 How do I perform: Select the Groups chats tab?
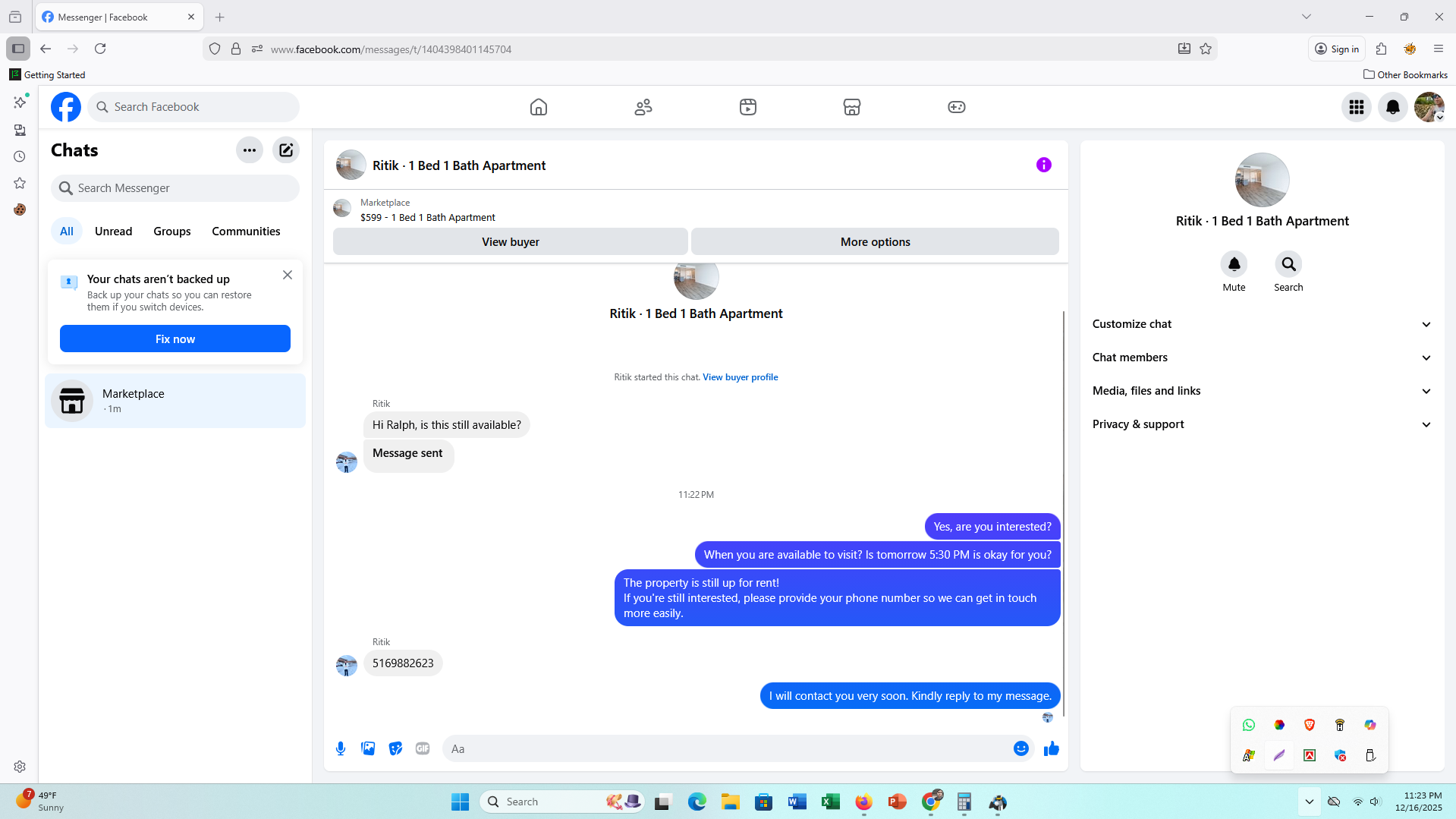pos(172,232)
